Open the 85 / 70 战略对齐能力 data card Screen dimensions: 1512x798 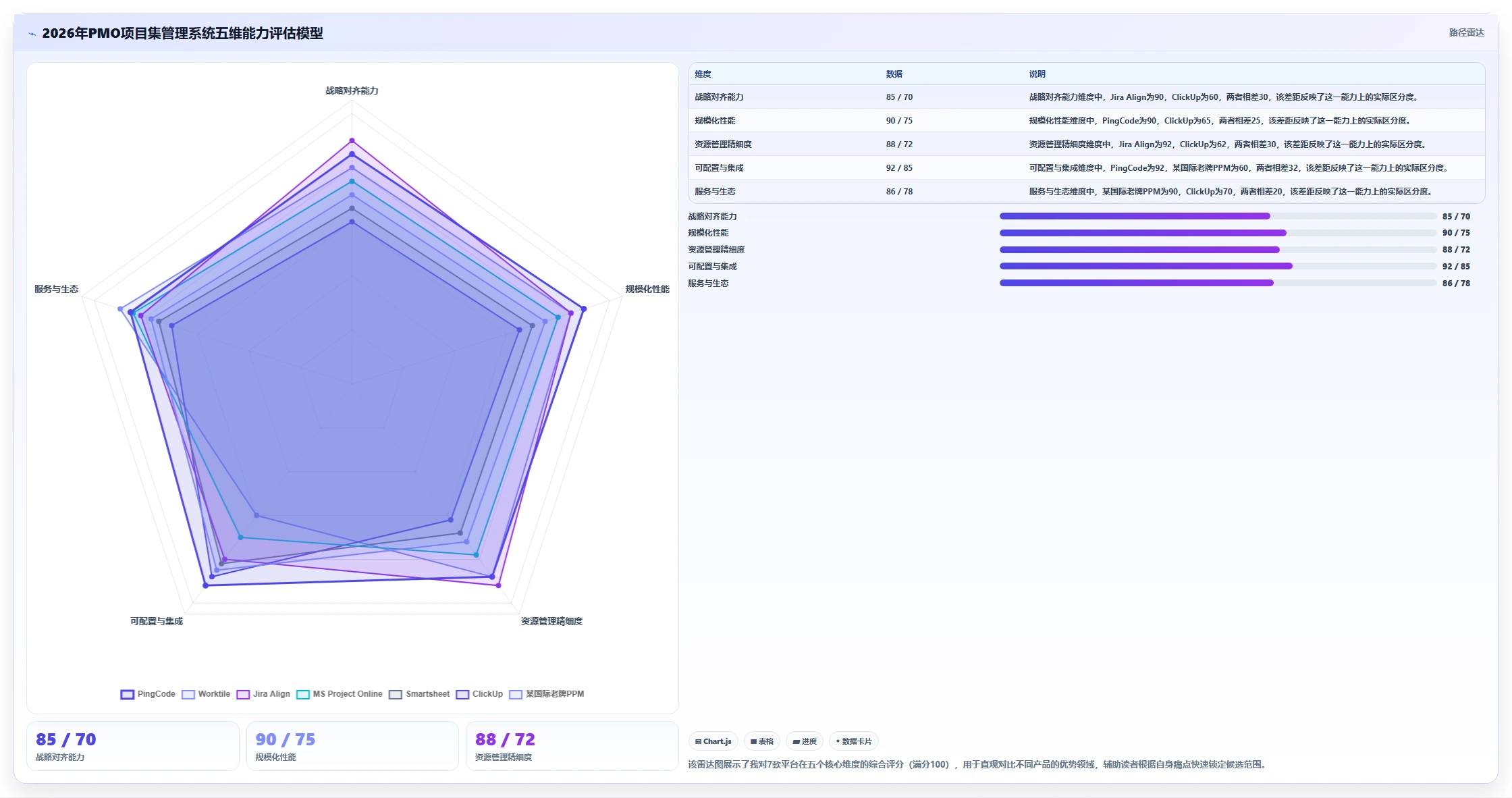[133, 746]
